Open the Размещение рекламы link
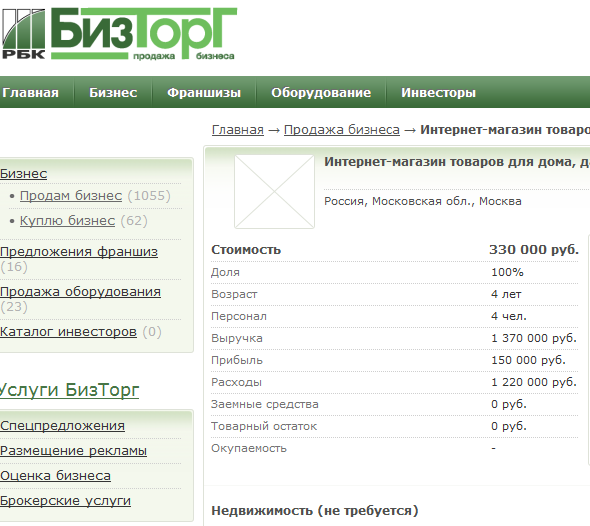The width and height of the screenshot is (590, 526). pos(73,450)
